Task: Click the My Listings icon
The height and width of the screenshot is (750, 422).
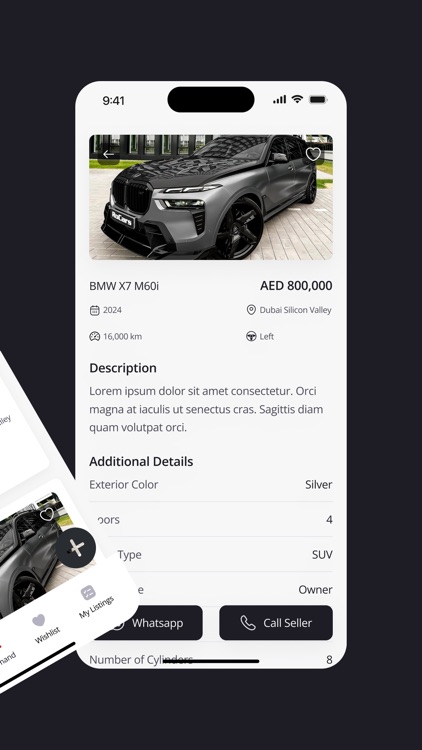Action: [88, 593]
